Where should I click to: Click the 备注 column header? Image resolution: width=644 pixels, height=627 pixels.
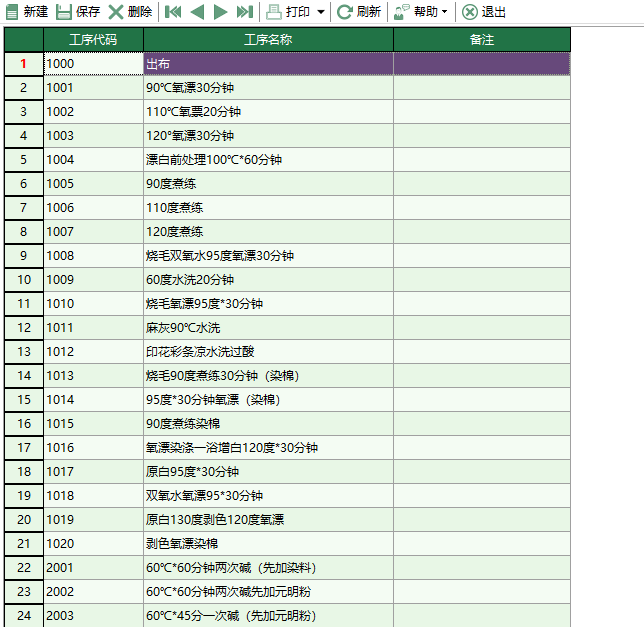point(481,40)
